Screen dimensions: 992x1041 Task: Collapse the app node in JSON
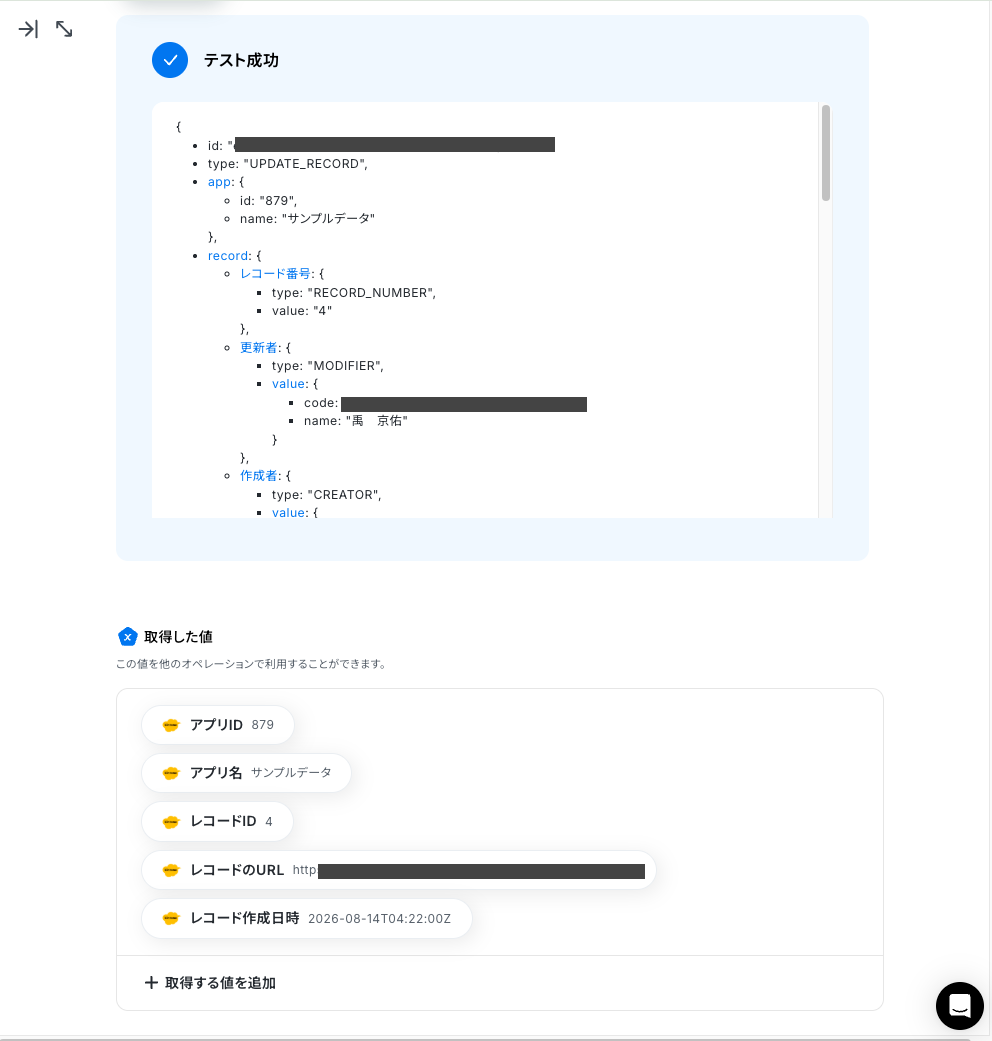[x=220, y=182]
